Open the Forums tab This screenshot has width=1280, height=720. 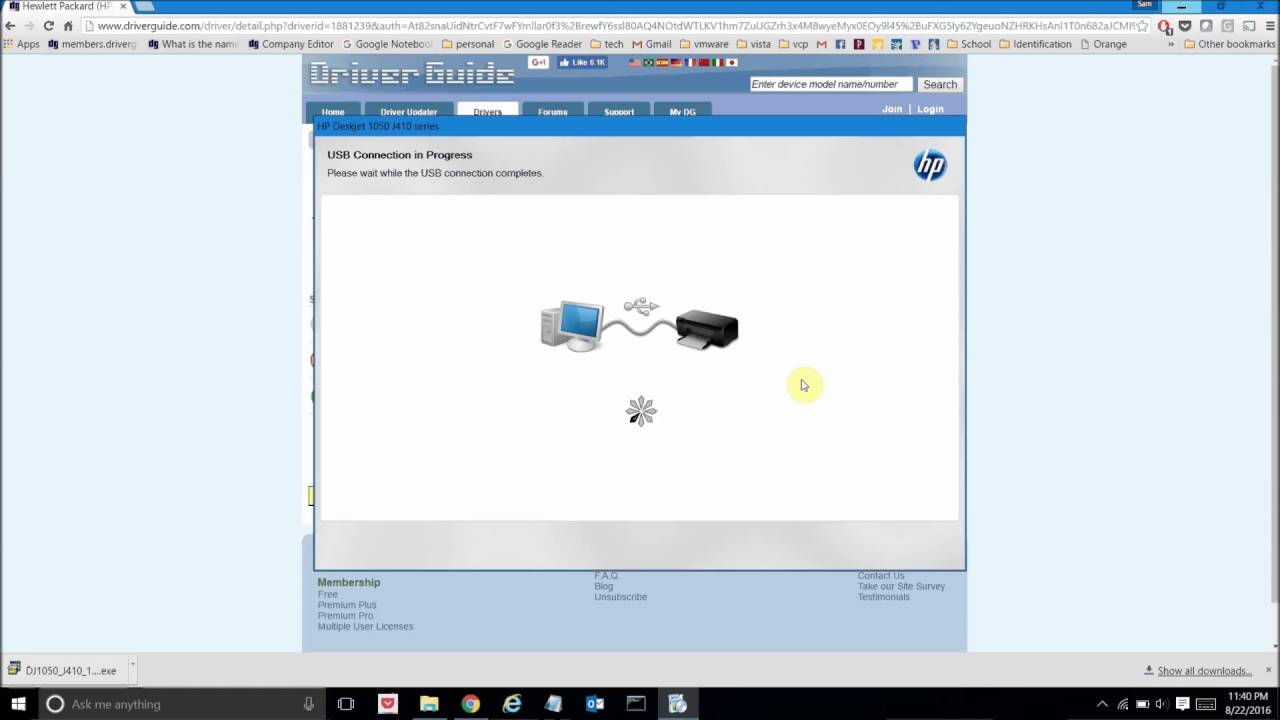pos(552,111)
